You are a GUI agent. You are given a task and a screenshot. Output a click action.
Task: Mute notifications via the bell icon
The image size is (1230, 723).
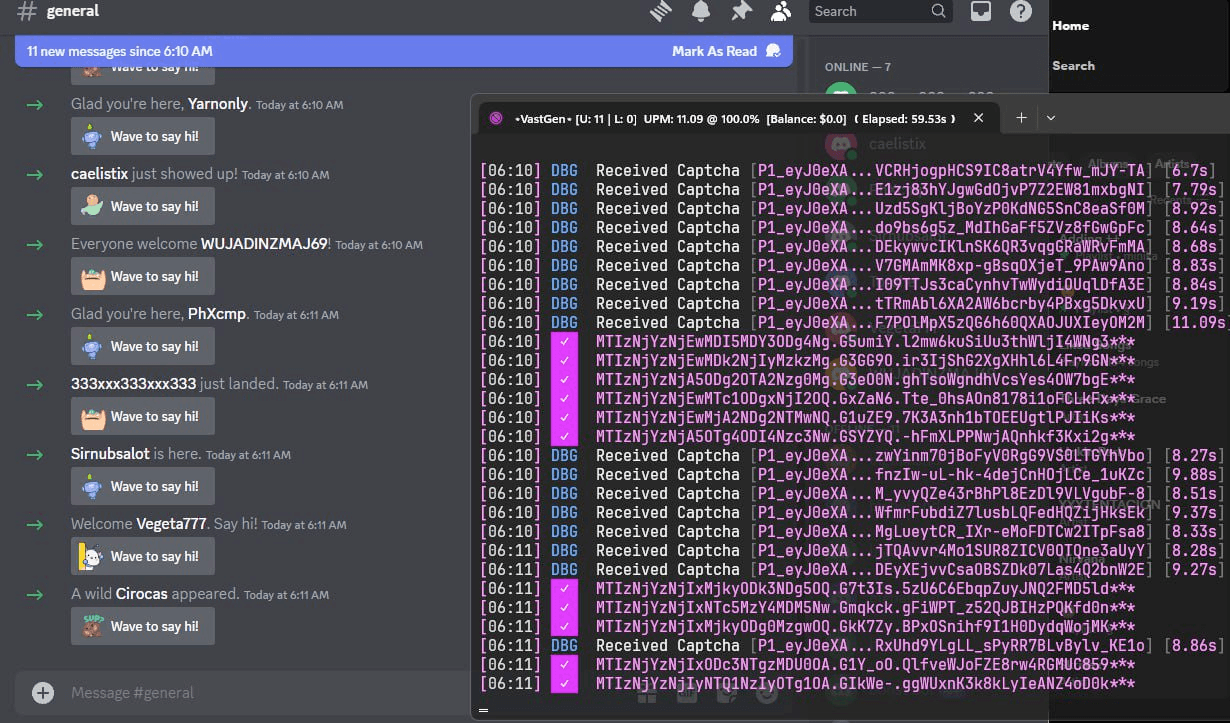[701, 12]
